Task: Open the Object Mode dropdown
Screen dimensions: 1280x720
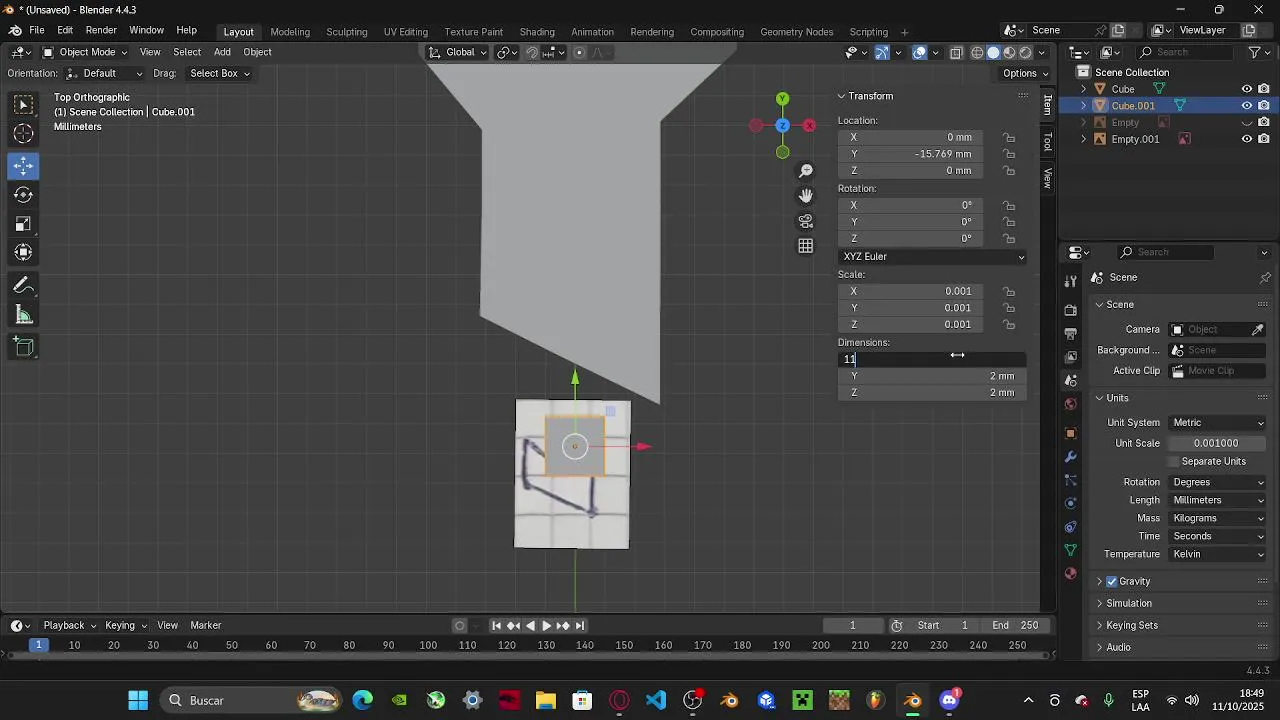Action: click(x=85, y=52)
